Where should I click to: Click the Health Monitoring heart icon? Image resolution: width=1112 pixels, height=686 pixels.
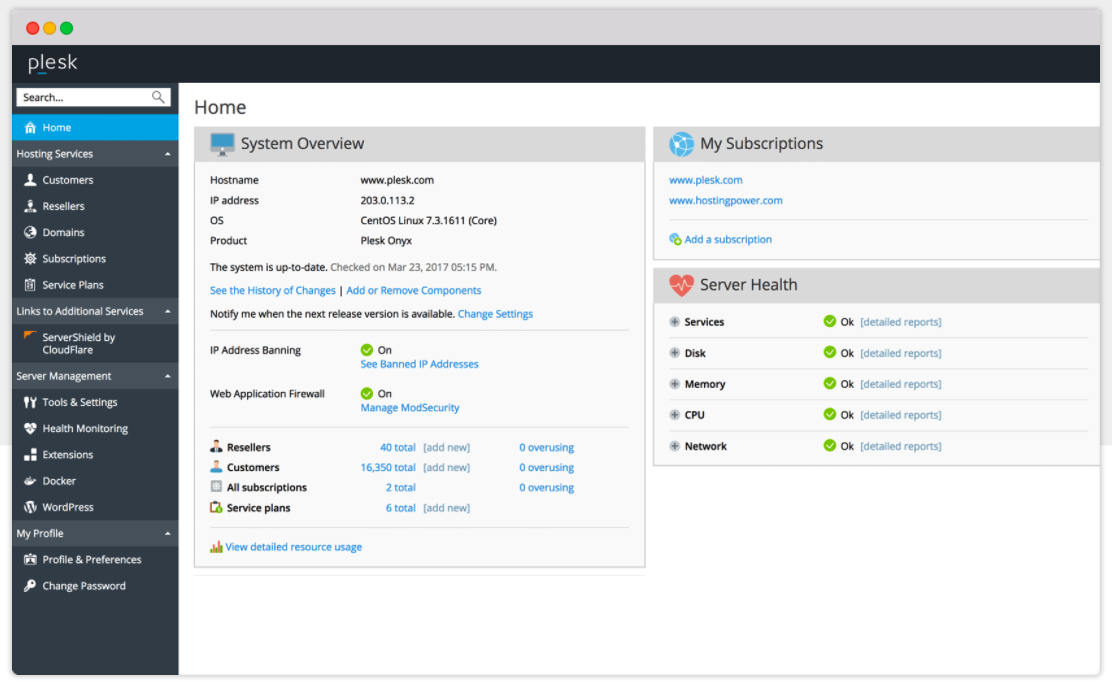point(30,428)
